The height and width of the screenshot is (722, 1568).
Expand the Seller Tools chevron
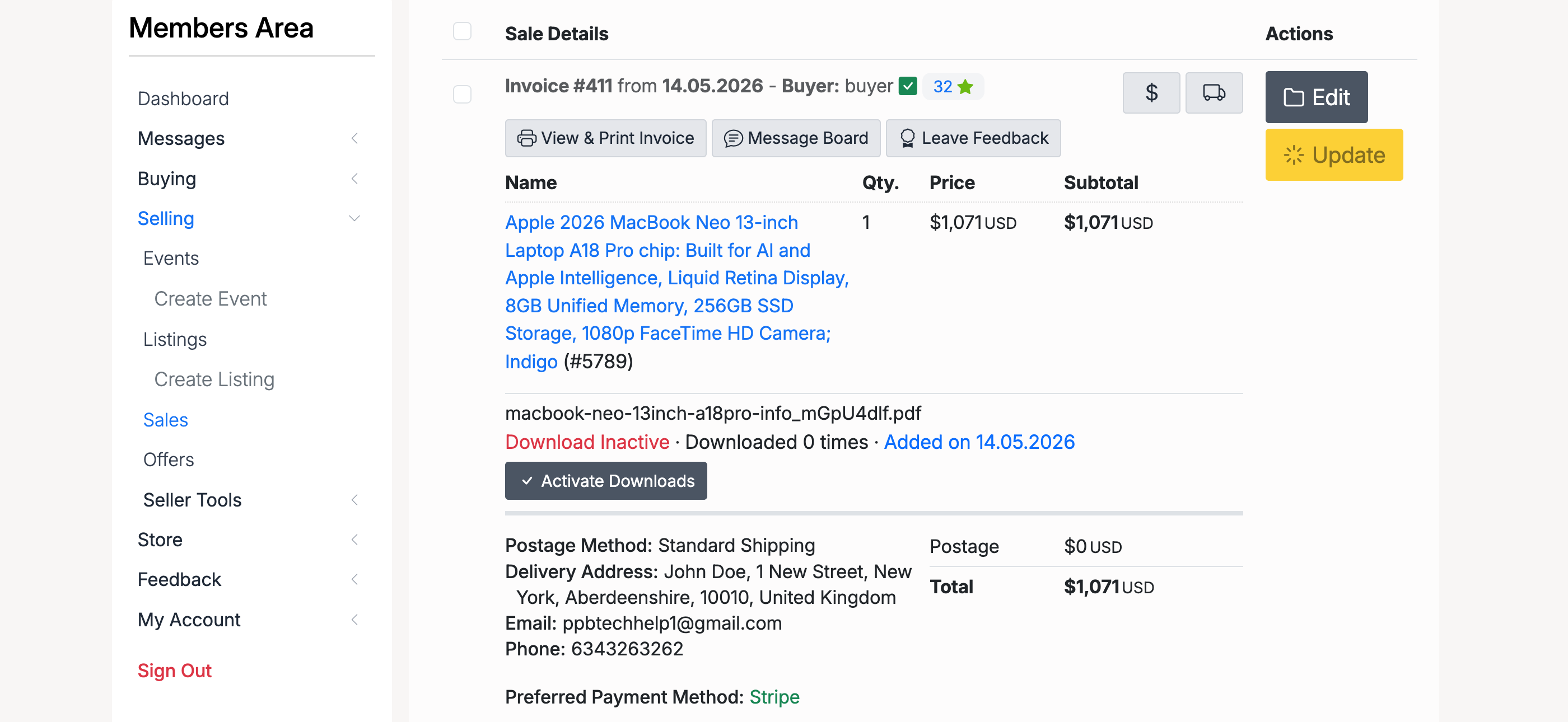point(354,499)
